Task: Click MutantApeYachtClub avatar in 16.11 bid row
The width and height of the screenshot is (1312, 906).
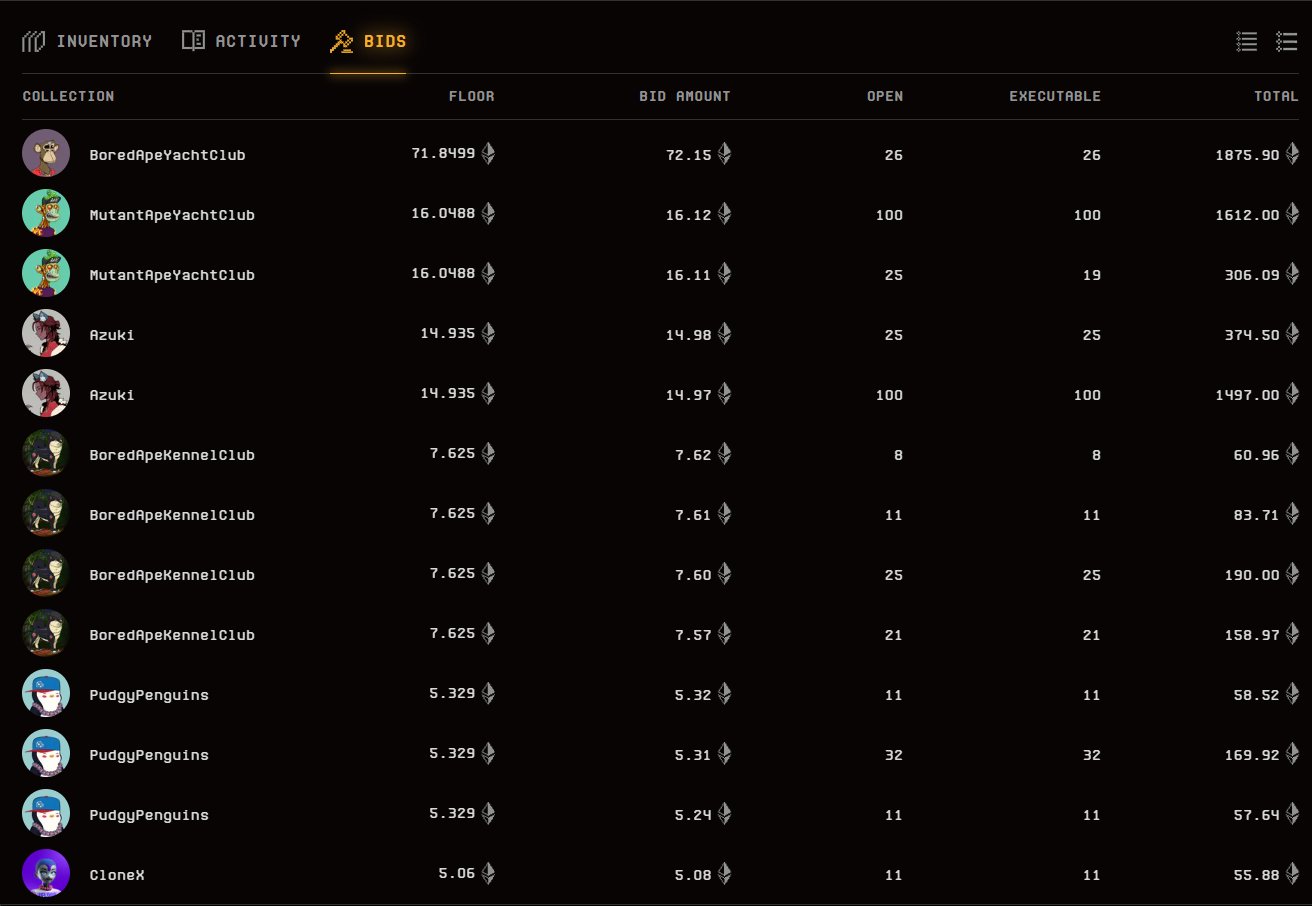Action: point(46,274)
